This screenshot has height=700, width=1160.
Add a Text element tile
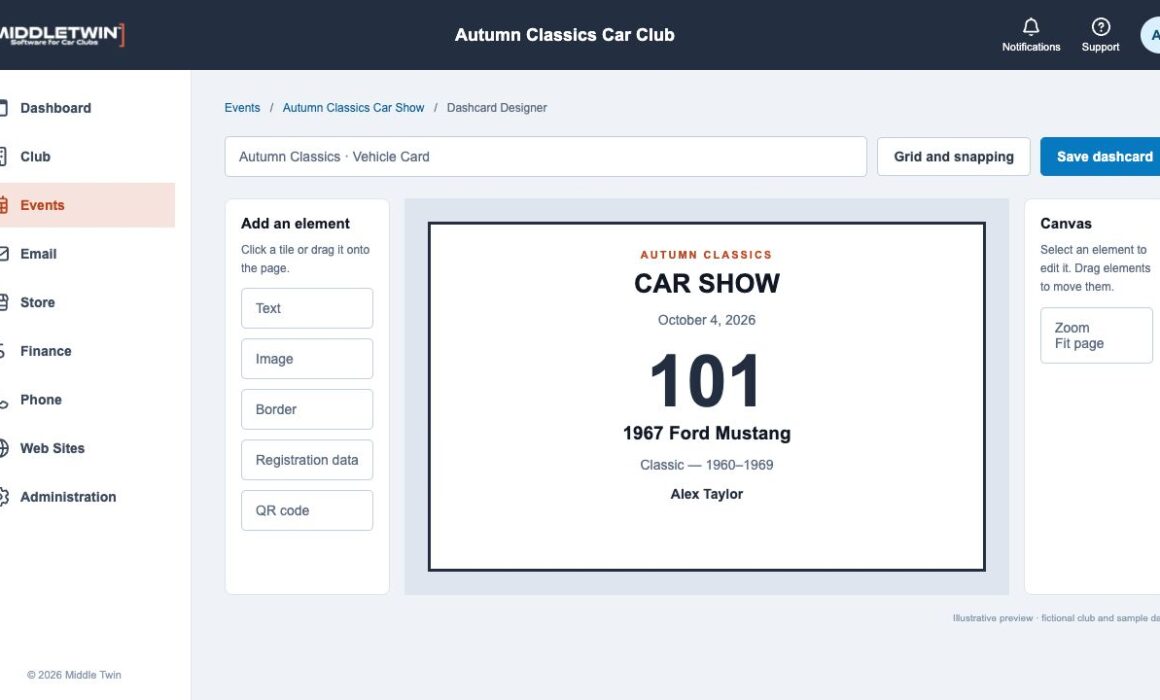306,308
